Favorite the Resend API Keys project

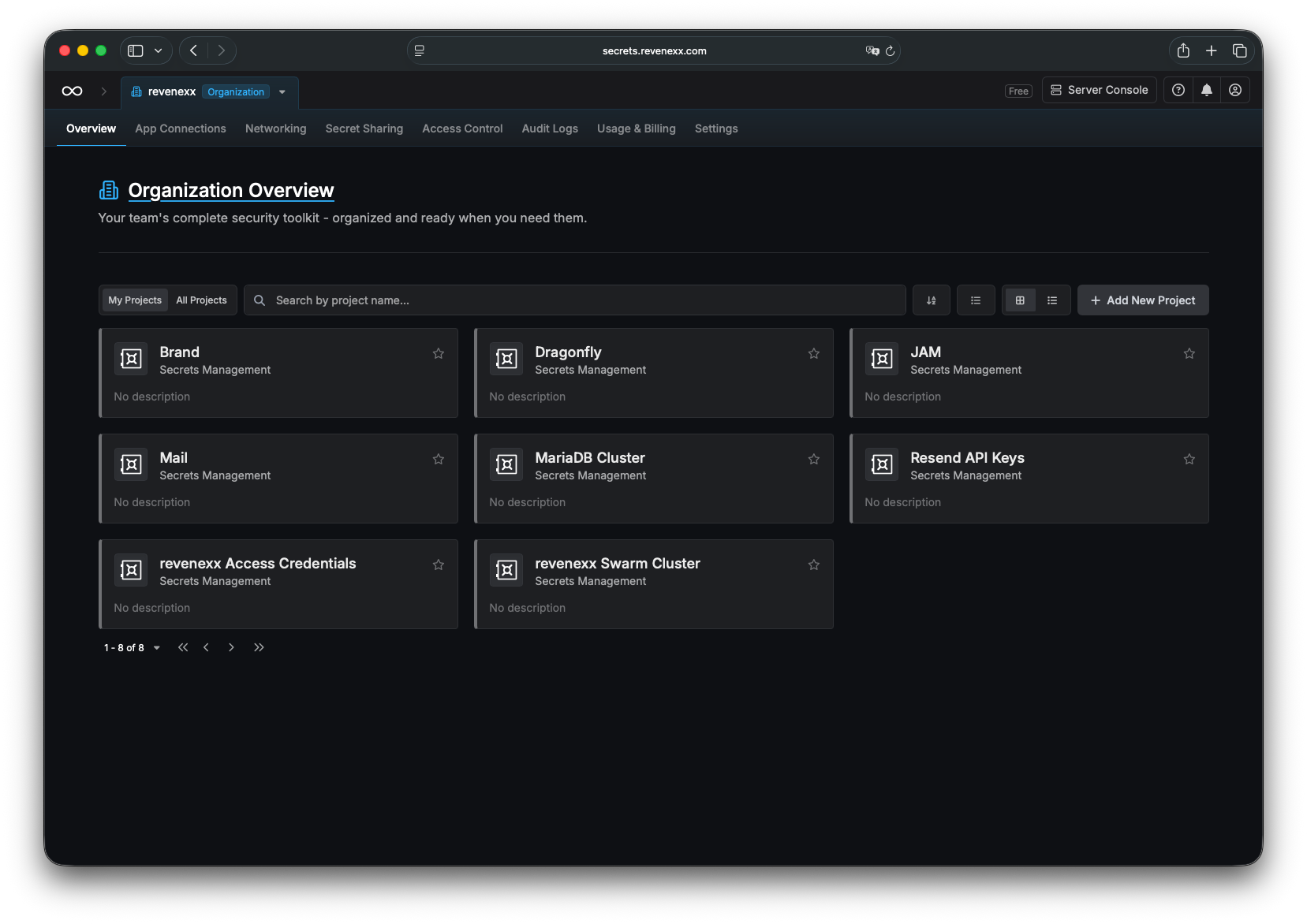(x=1189, y=459)
